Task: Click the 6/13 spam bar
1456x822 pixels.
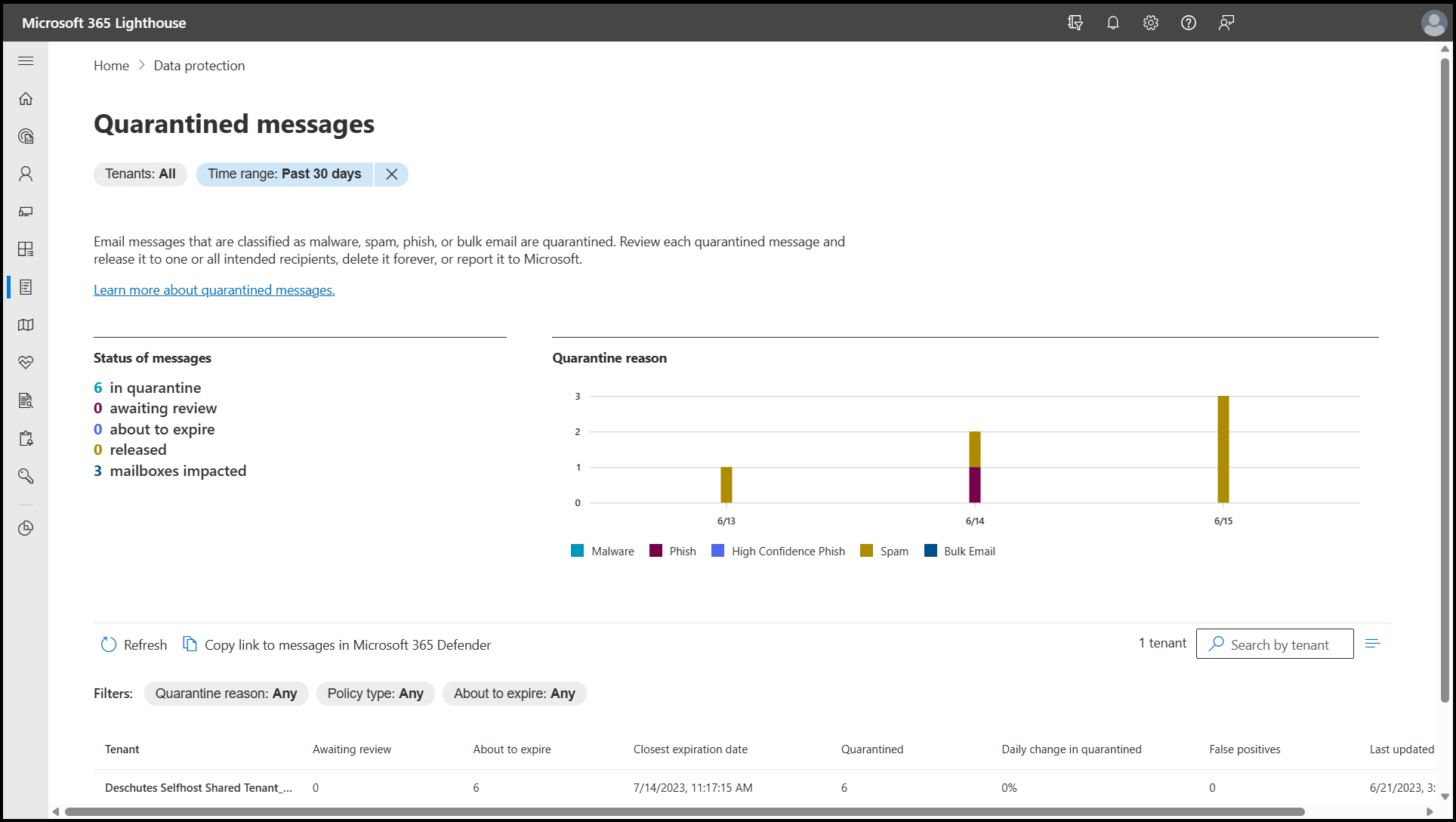Action: pyautogui.click(x=726, y=485)
